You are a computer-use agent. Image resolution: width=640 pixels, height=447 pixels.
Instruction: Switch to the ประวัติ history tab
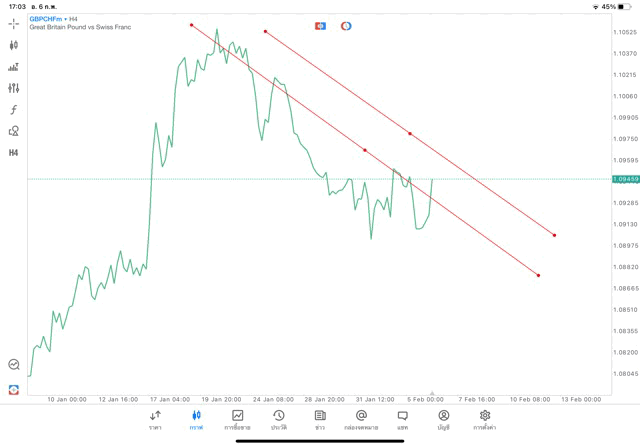pos(278,419)
